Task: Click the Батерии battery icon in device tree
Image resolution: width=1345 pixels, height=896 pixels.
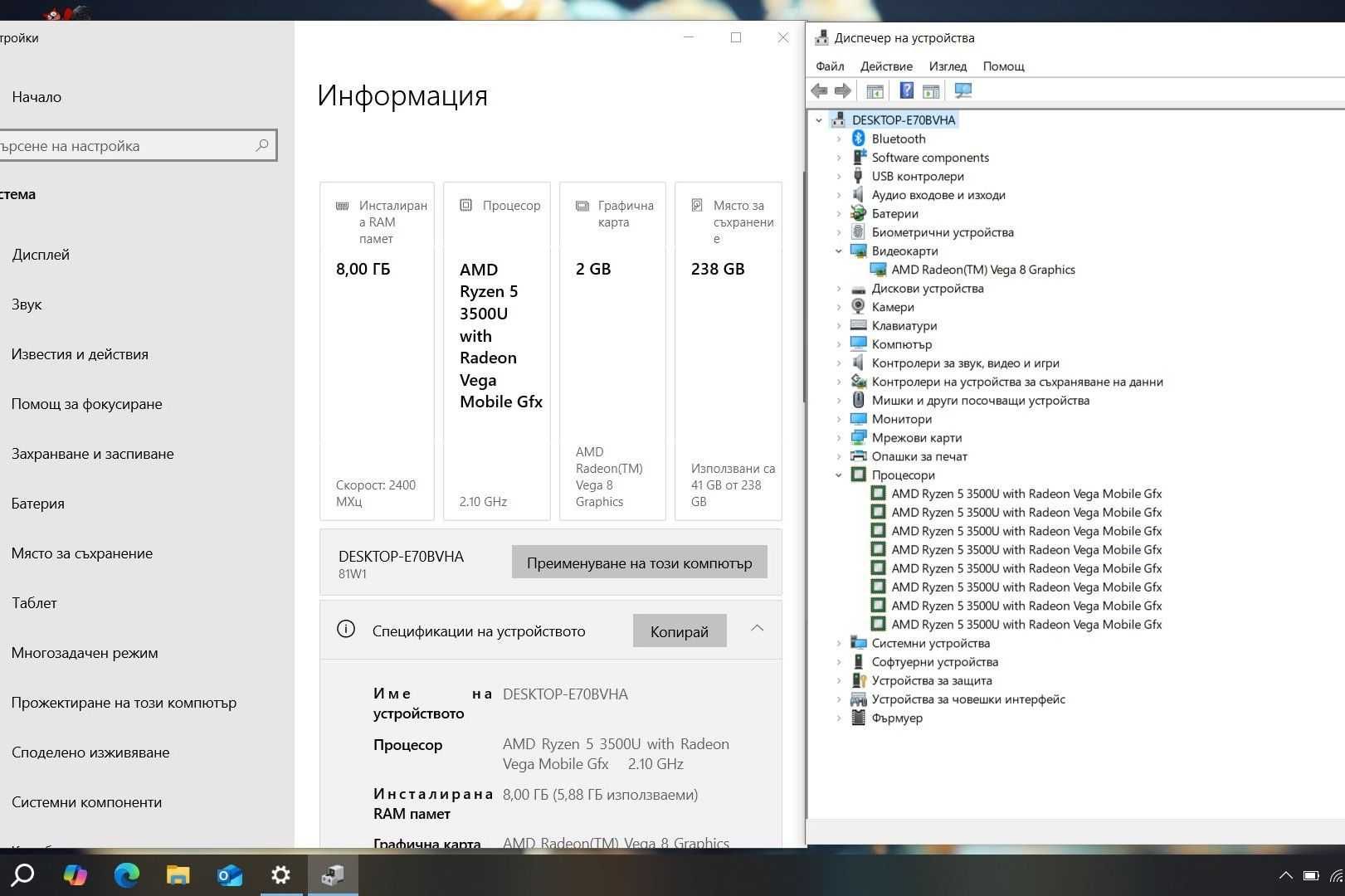Action: pos(859,213)
